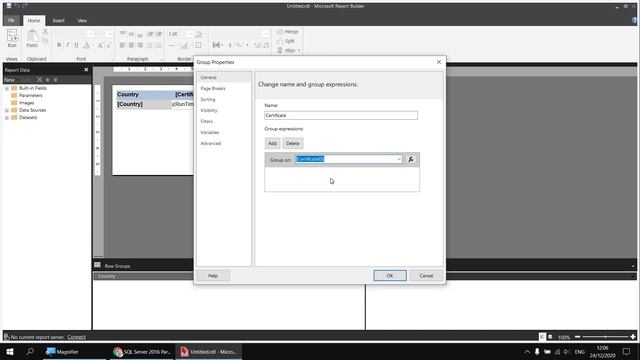The width and height of the screenshot is (640, 360).
Task: Click the Help button in dialog
Action: [213, 276]
